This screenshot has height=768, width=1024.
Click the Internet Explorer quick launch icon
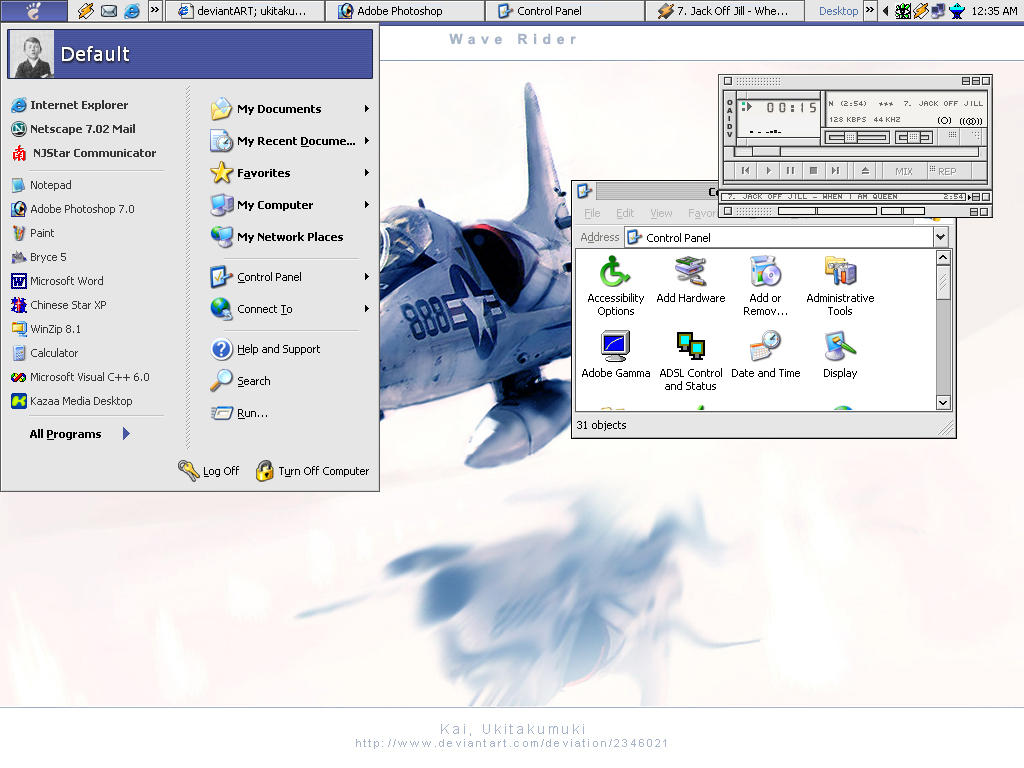(132, 11)
